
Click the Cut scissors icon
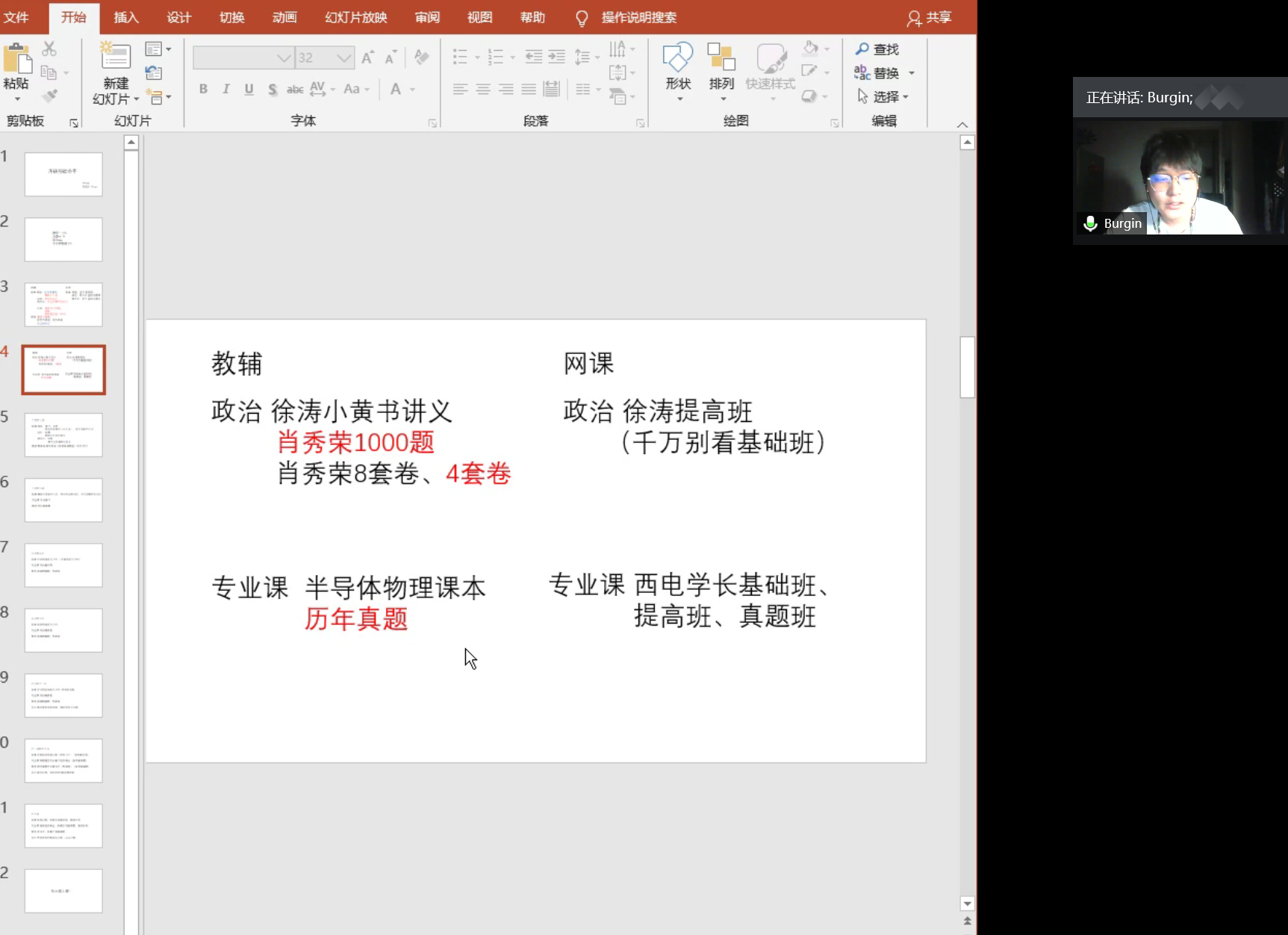49,49
